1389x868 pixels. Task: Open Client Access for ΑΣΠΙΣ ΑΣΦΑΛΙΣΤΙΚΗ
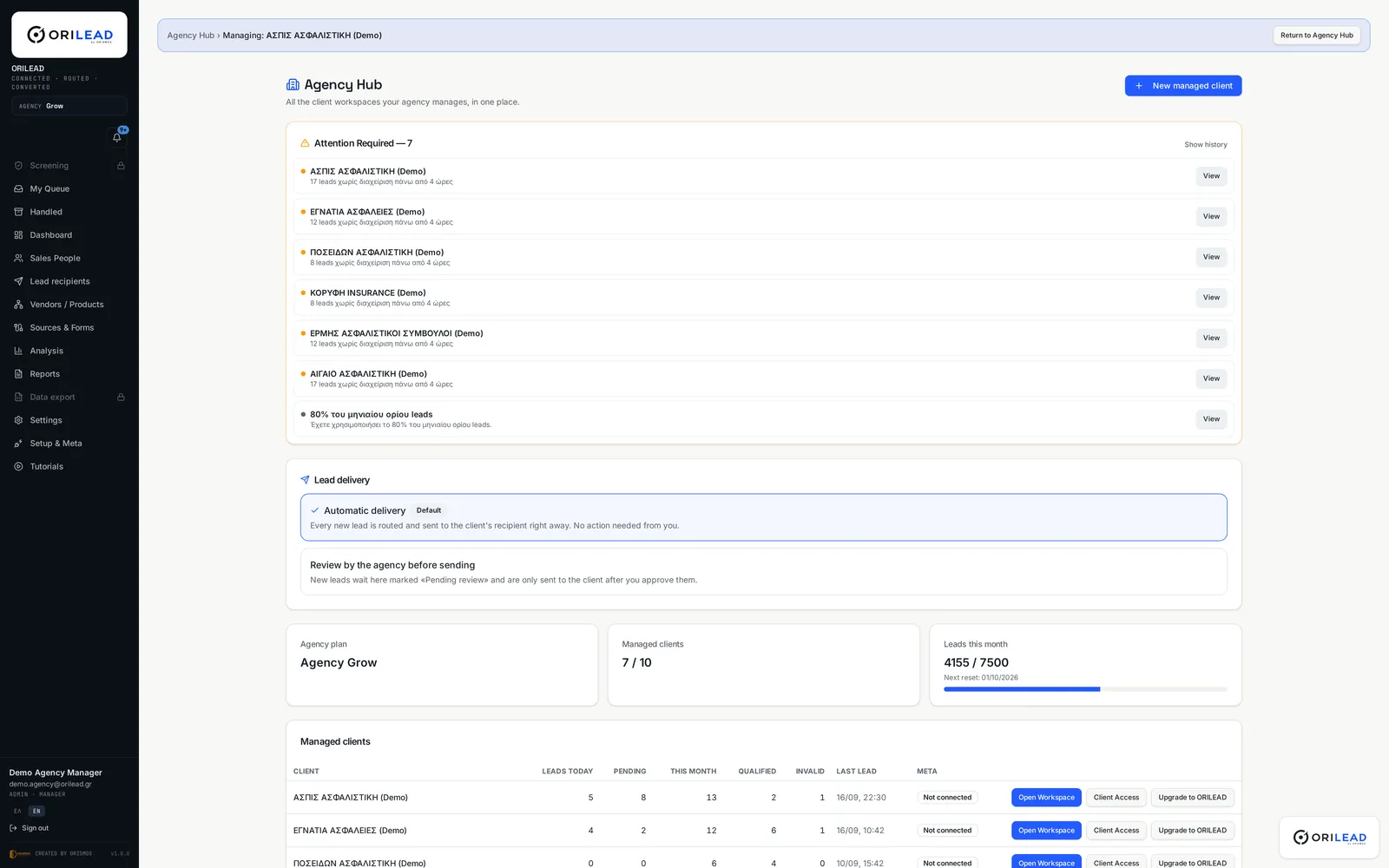coord(1116,798)
